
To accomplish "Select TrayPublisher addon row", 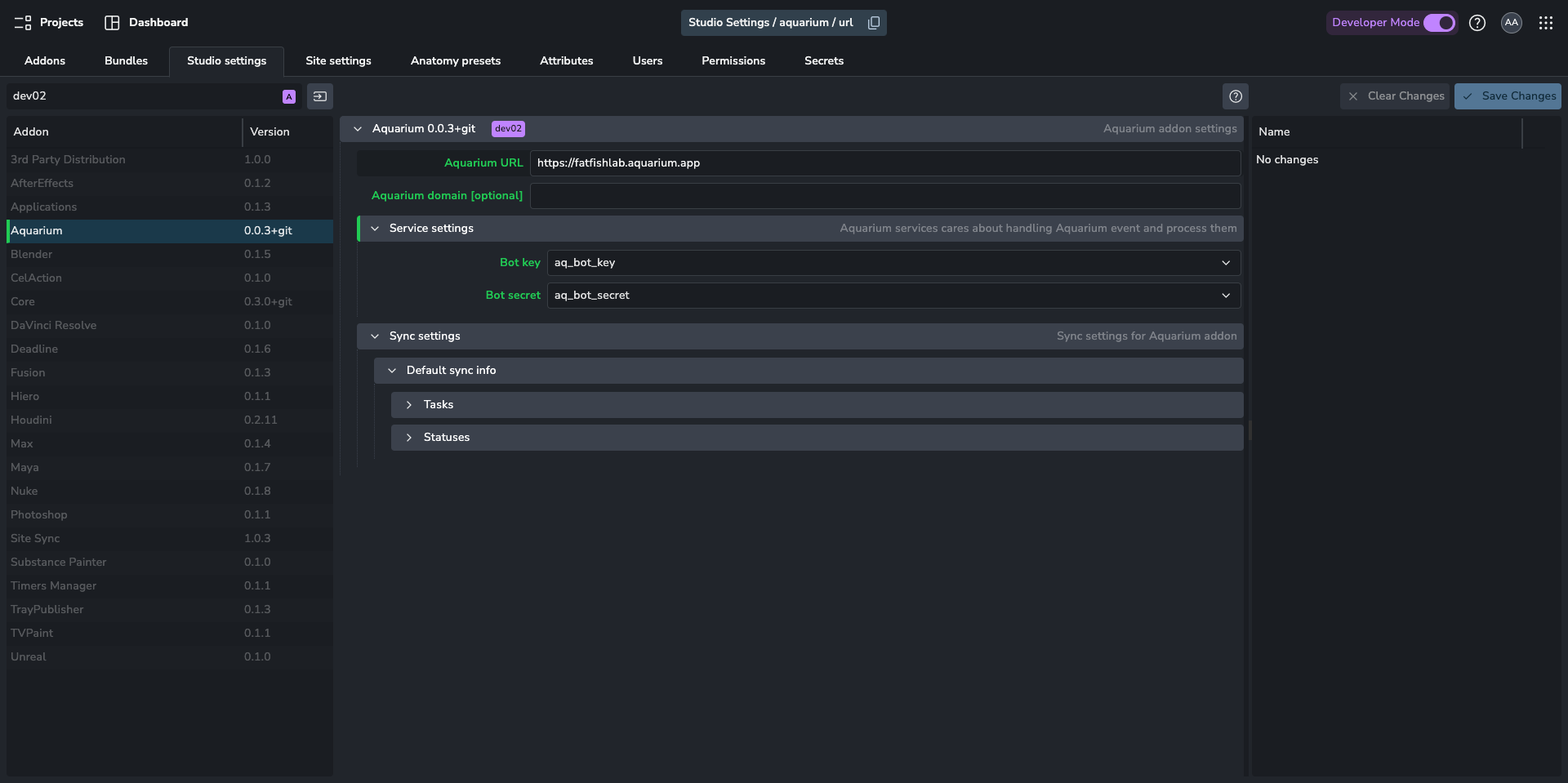I will coord(170,610).
